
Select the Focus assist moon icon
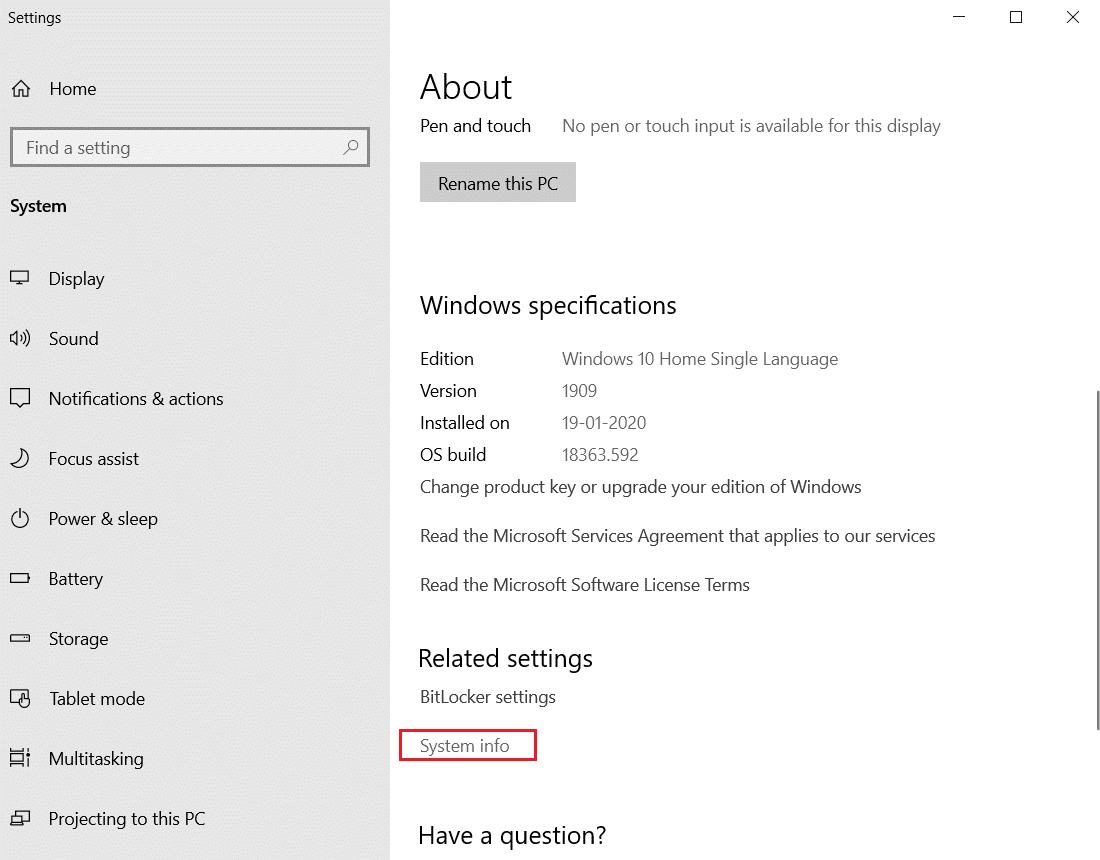pyautogui.click(x=21, y=458)
